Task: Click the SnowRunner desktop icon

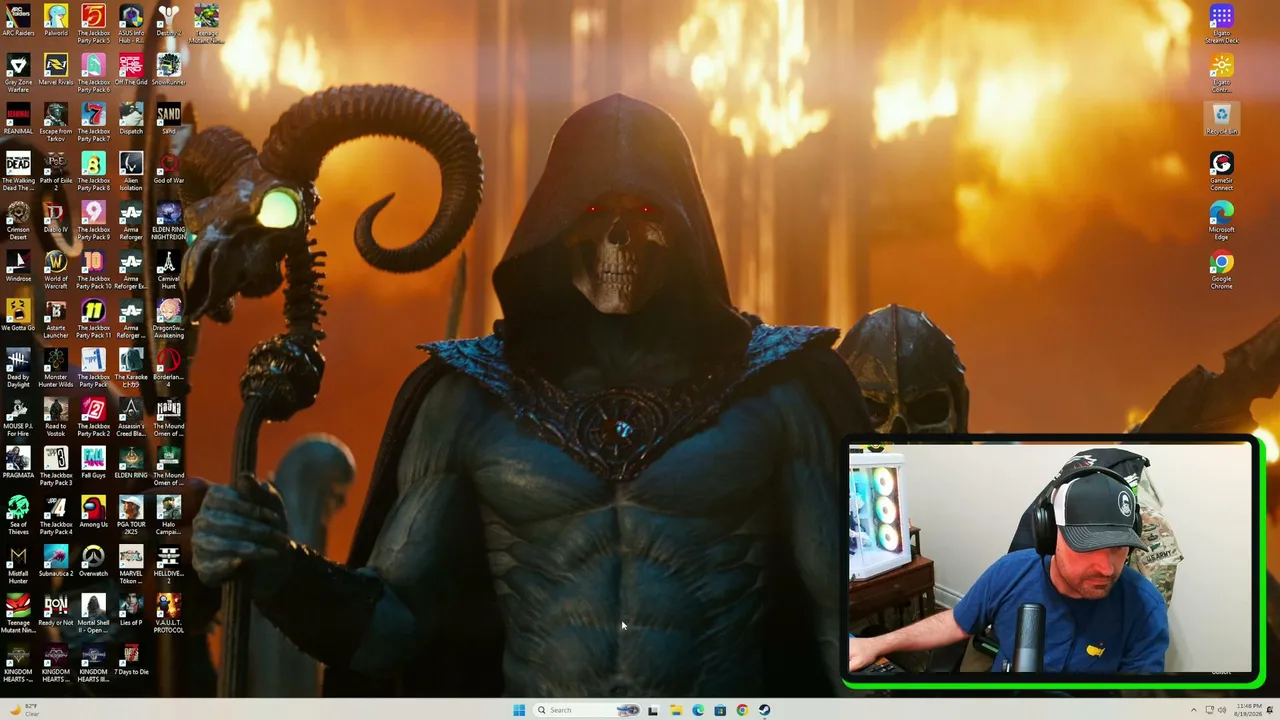Action: [x=169, y=69]
